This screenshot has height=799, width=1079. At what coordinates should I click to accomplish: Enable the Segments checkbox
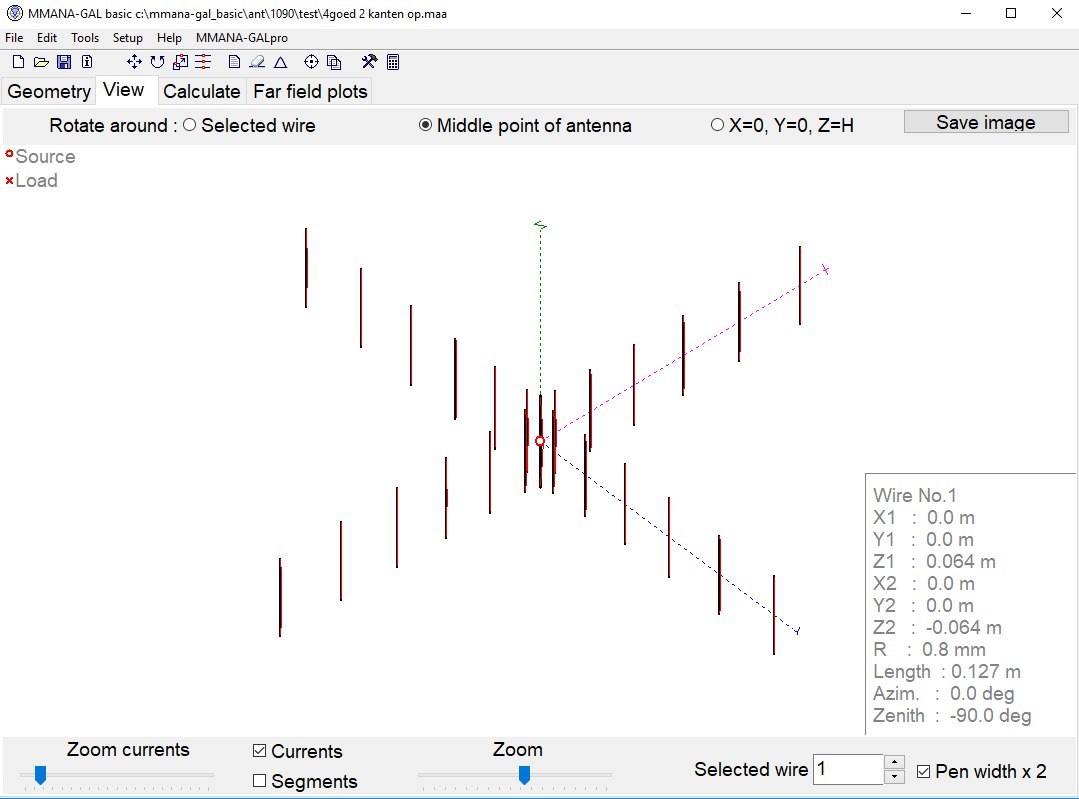coord(260,781)
